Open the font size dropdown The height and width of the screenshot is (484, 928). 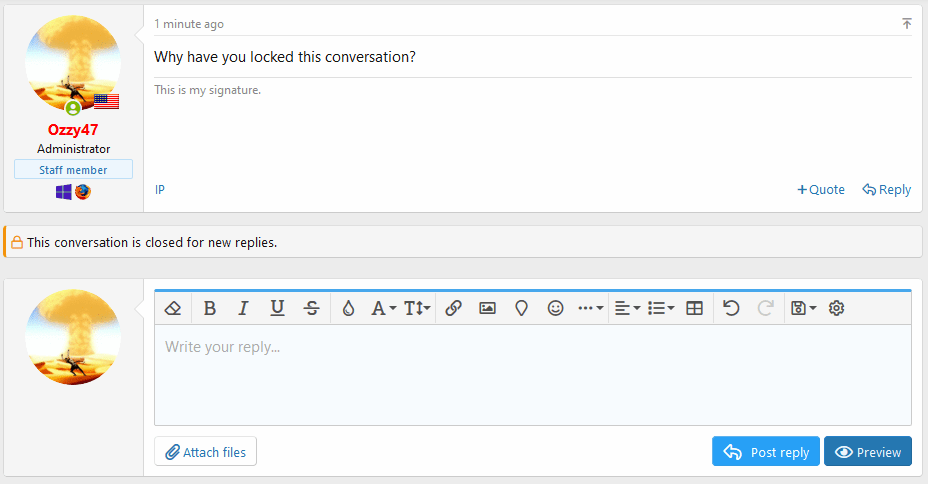tap(418, 309)
